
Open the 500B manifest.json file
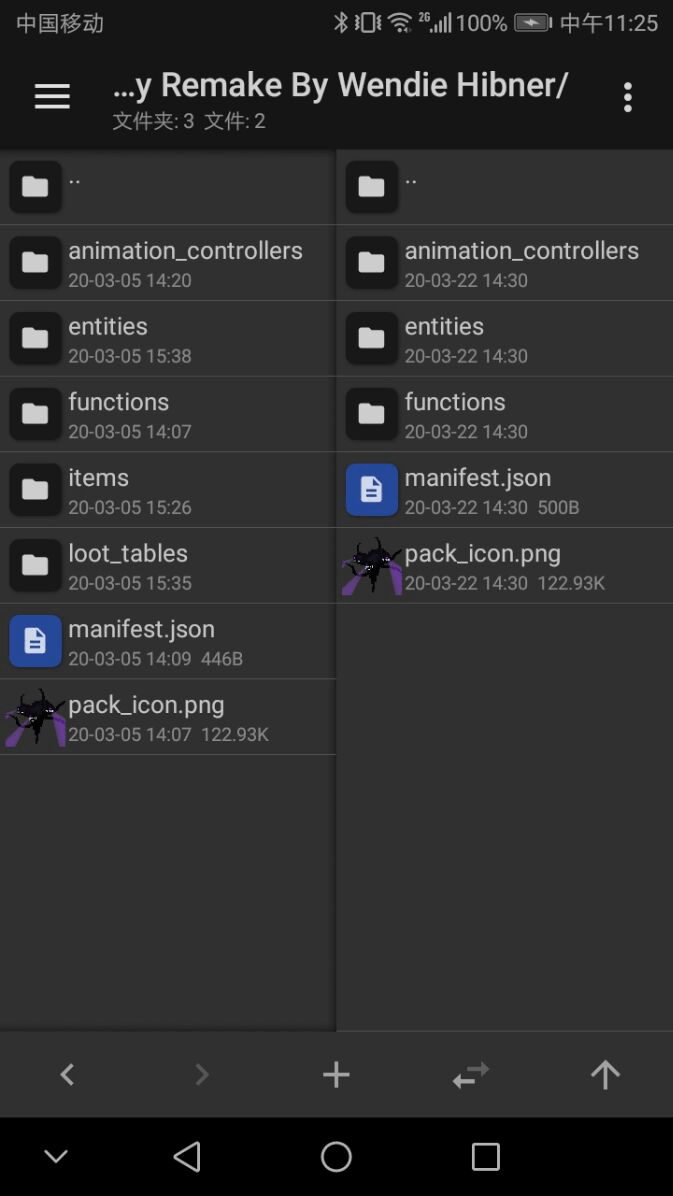(504, 490)
